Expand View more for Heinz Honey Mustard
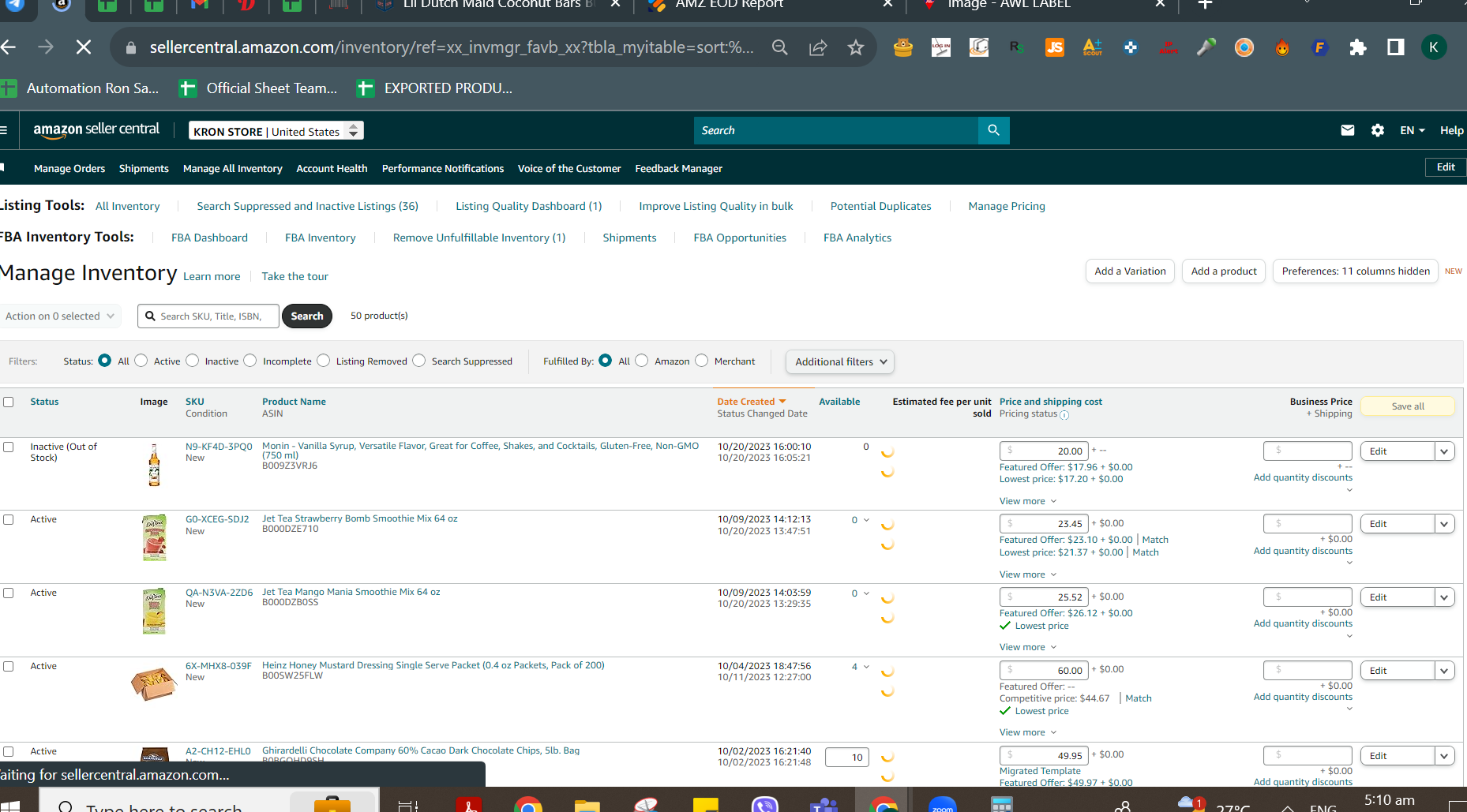The image size is (1467, 812). pyautogui.click(x=1028, y=732)
